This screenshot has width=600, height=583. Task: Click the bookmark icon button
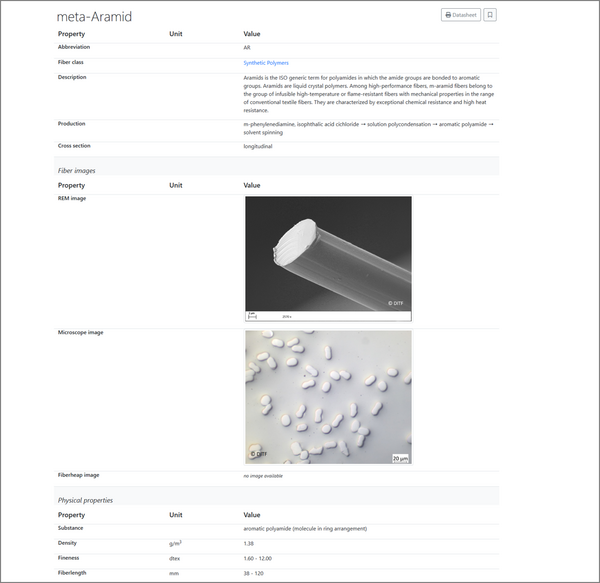coord(490,15)
